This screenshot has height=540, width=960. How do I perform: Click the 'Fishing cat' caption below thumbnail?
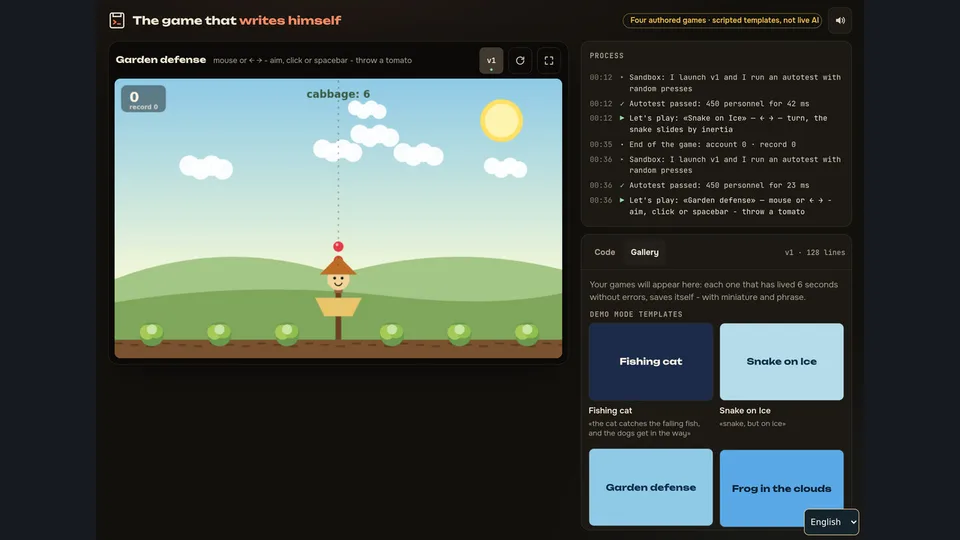[610, 411]
